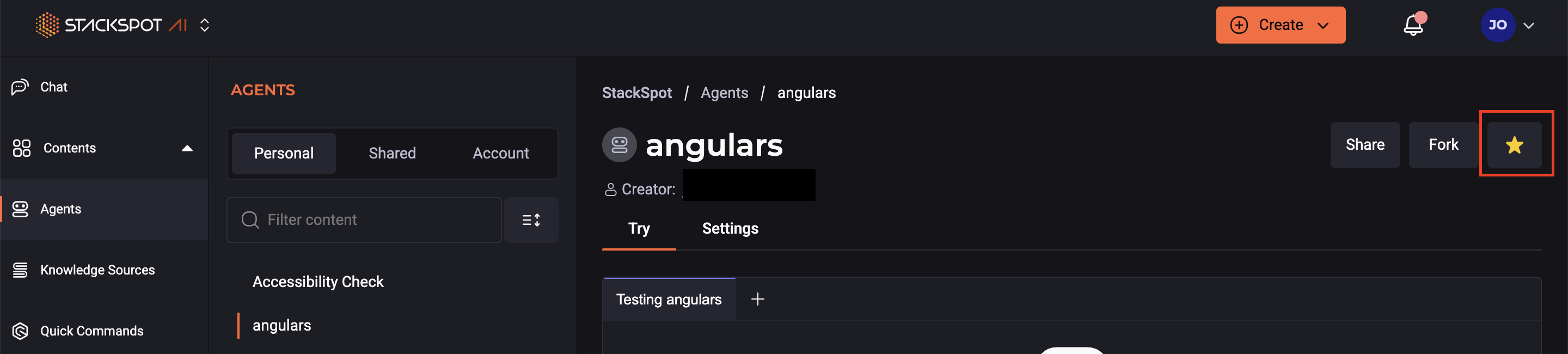Expand the user account menu chevron

[1528, 26]
